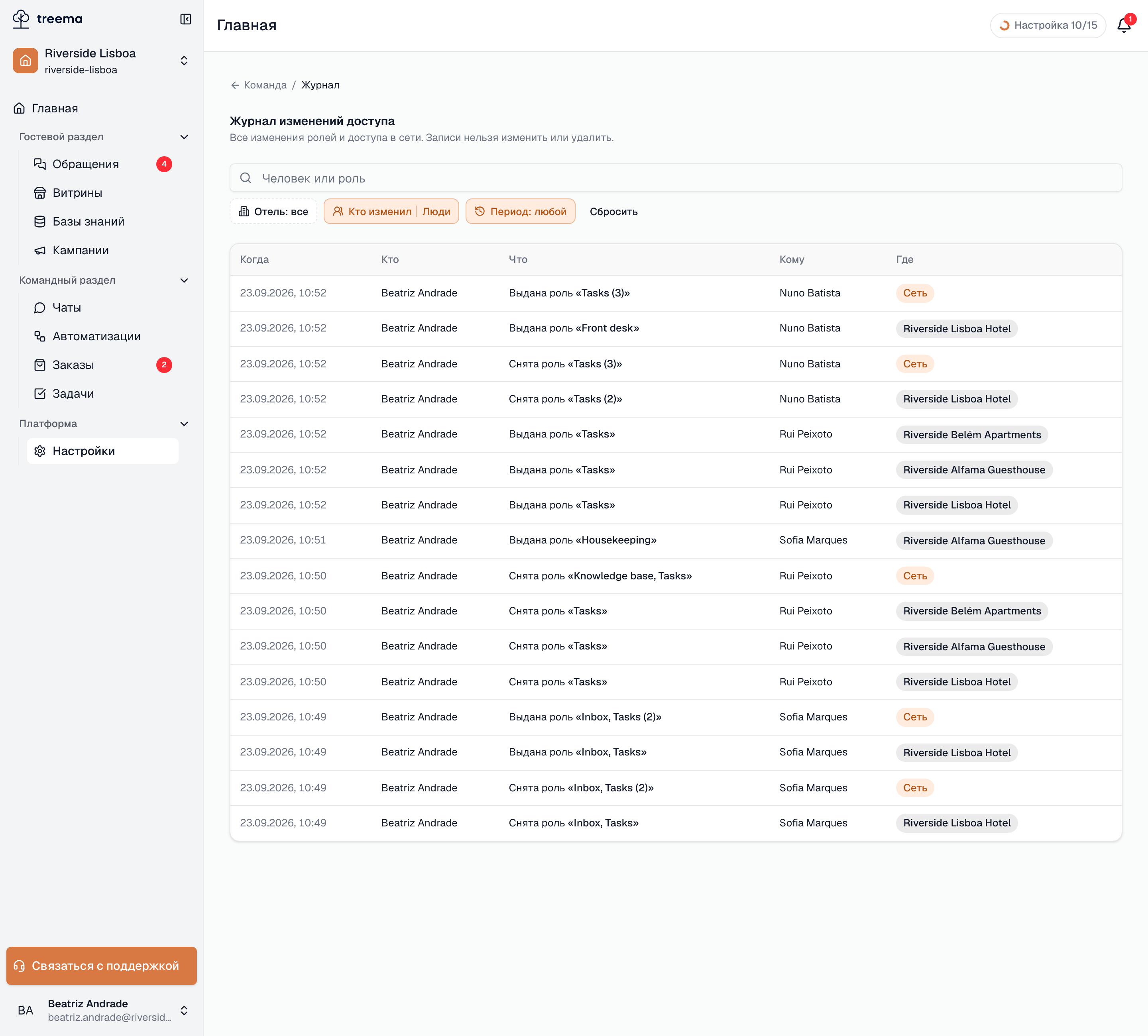Screen dimensions: 1148x1036
Task: Open the Riverside Lisboa workspace switcher
Action: click(x=101, y=61)
